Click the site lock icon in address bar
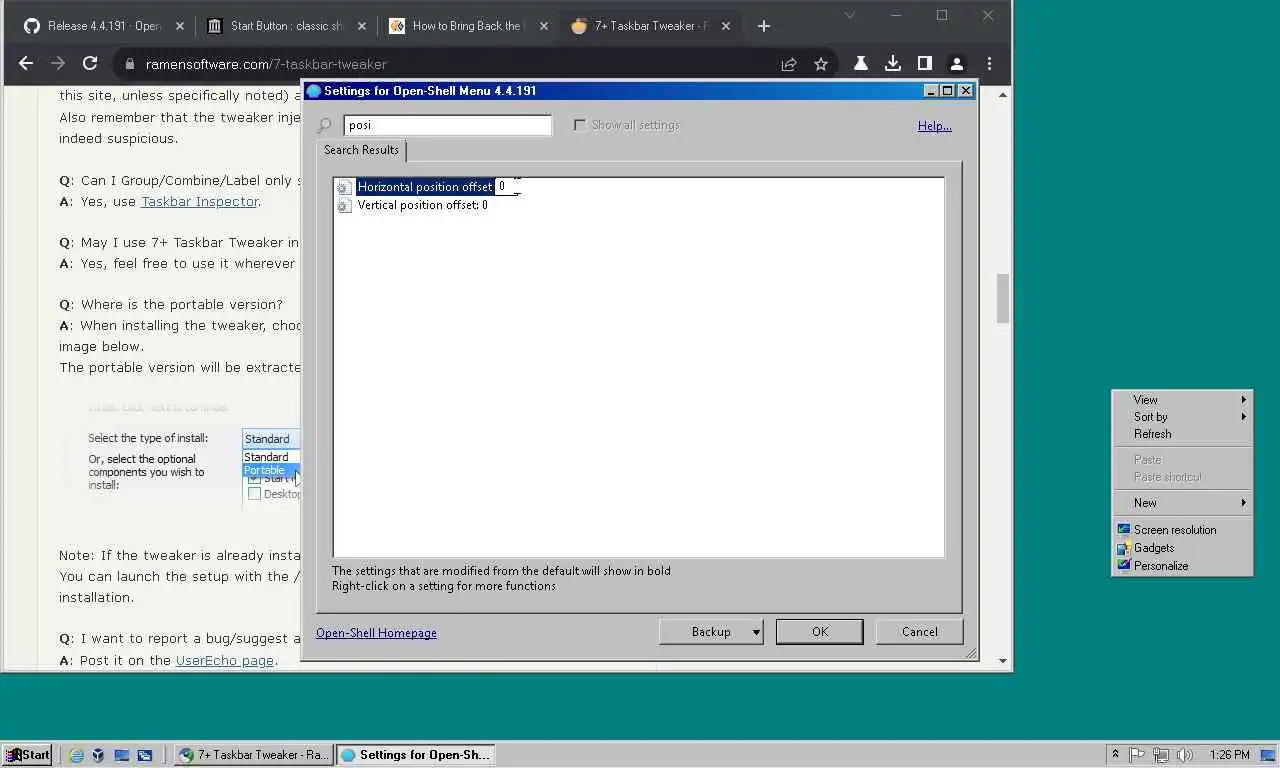 tap(129, 64)
